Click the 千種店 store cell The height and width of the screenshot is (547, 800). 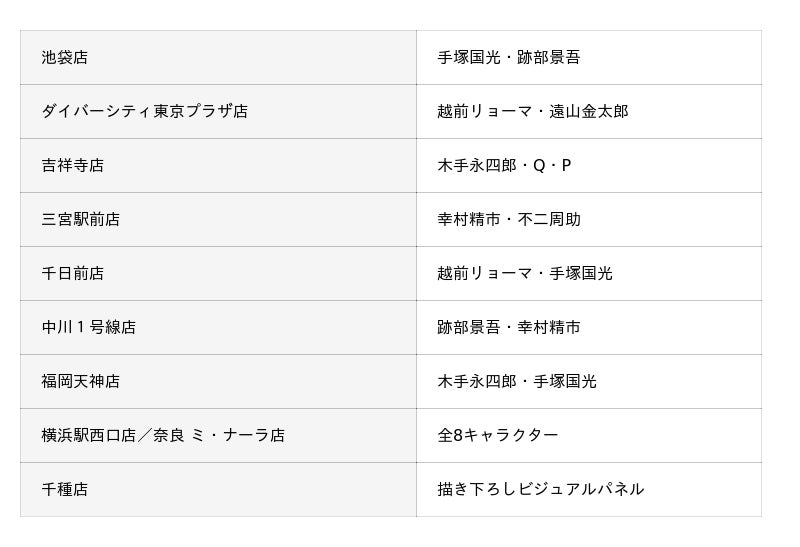coord(65,490)
